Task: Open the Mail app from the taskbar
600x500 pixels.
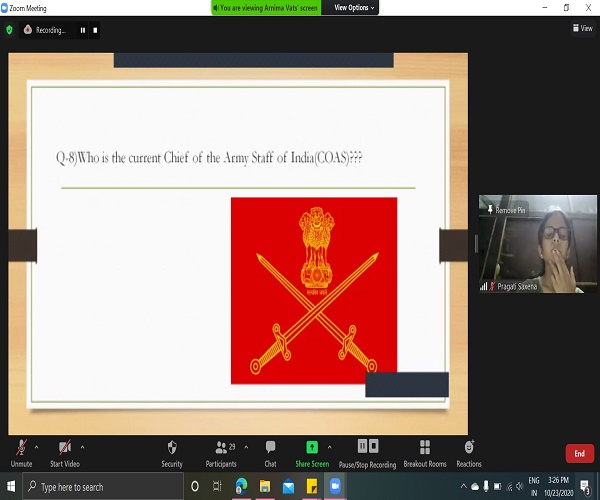Action: (289, 486)
